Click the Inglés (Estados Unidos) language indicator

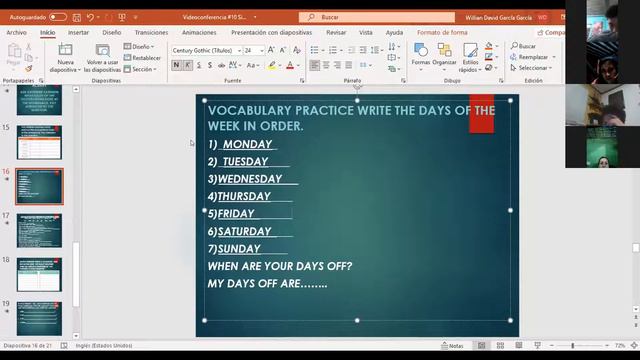pos(104,346)
